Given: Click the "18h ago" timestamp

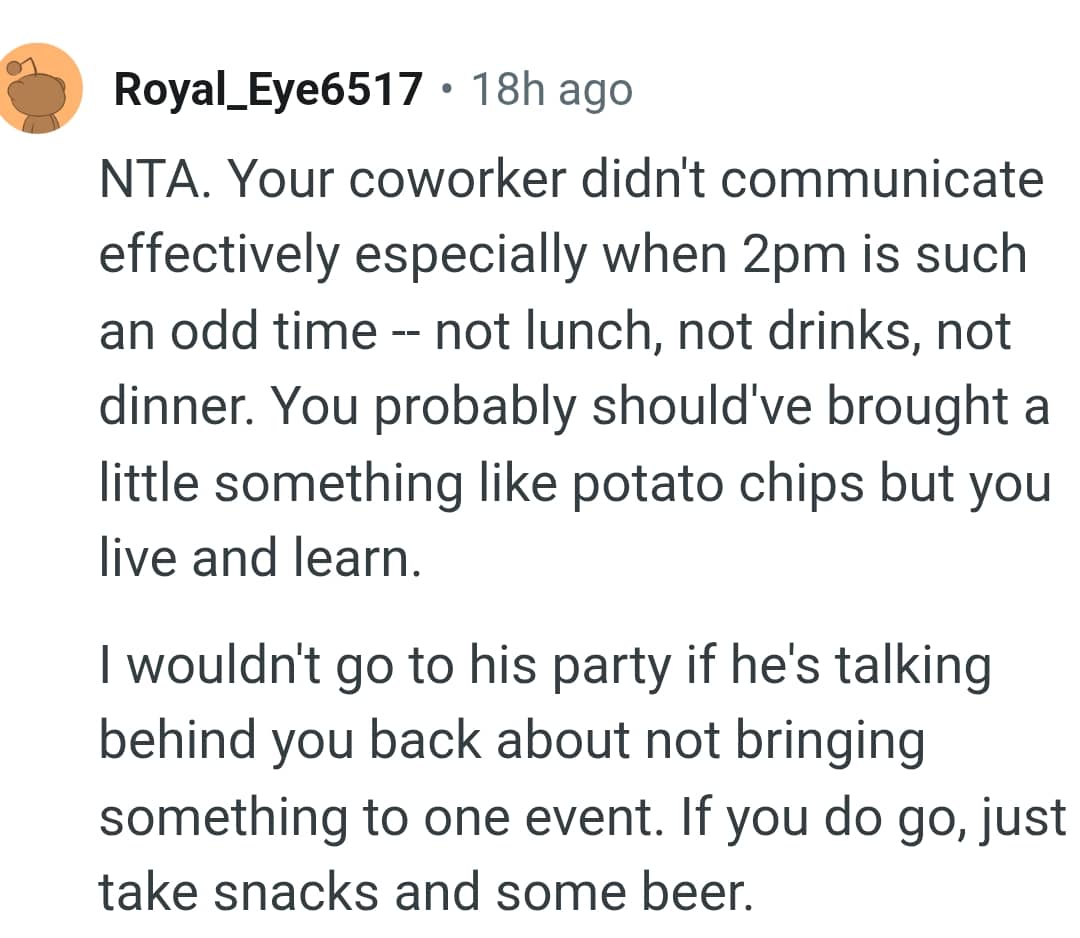Looking at the screenshot, I should coord(551,91).
